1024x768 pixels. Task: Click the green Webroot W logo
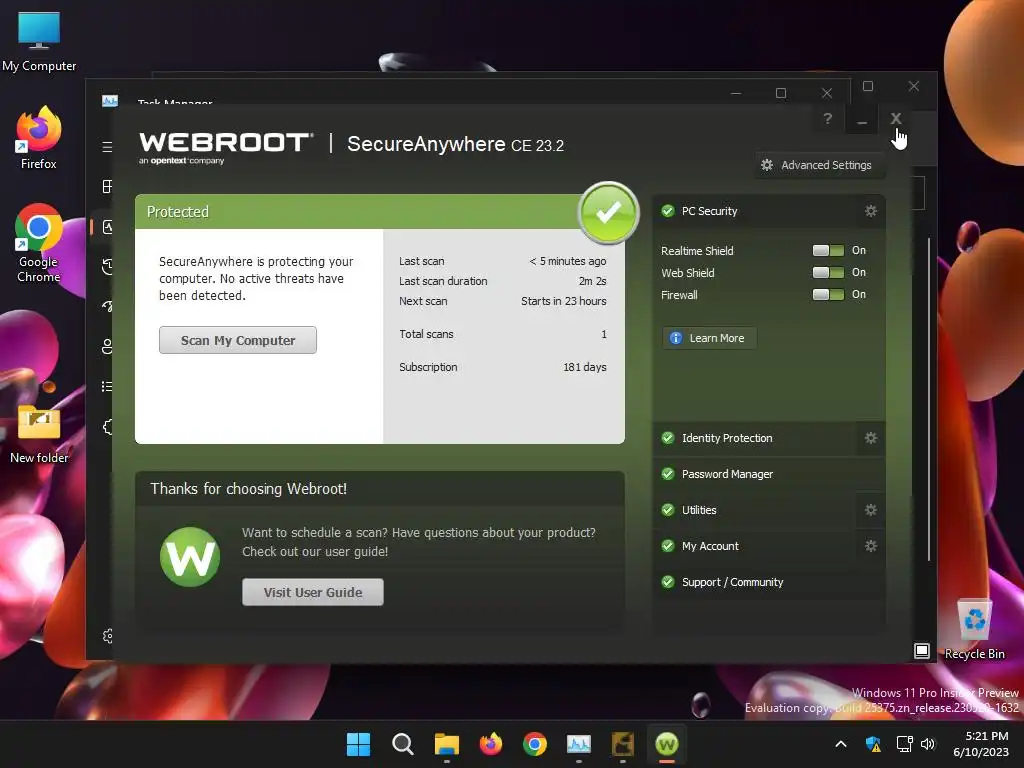190,557
